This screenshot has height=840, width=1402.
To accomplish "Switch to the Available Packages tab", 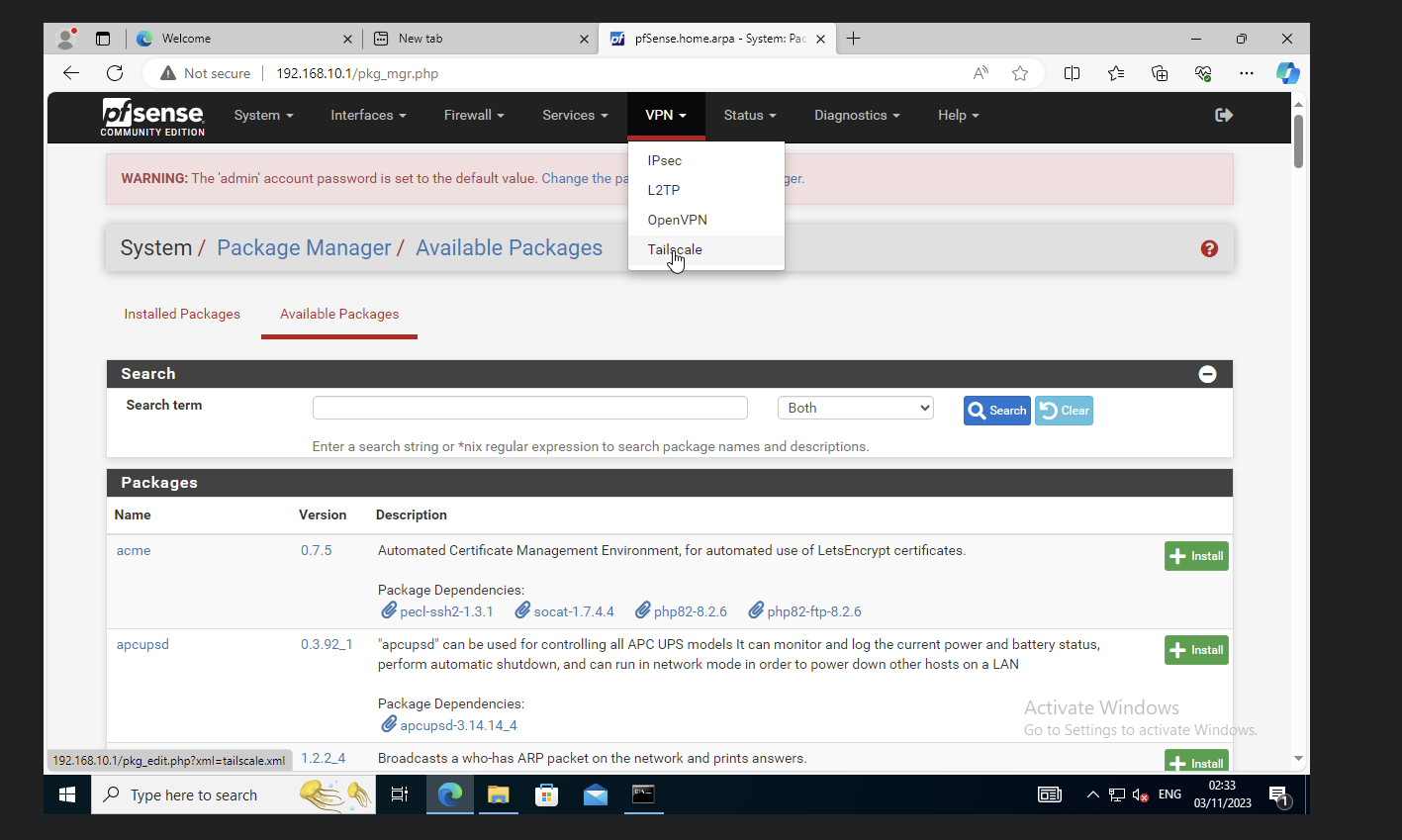I will point(339,314).
